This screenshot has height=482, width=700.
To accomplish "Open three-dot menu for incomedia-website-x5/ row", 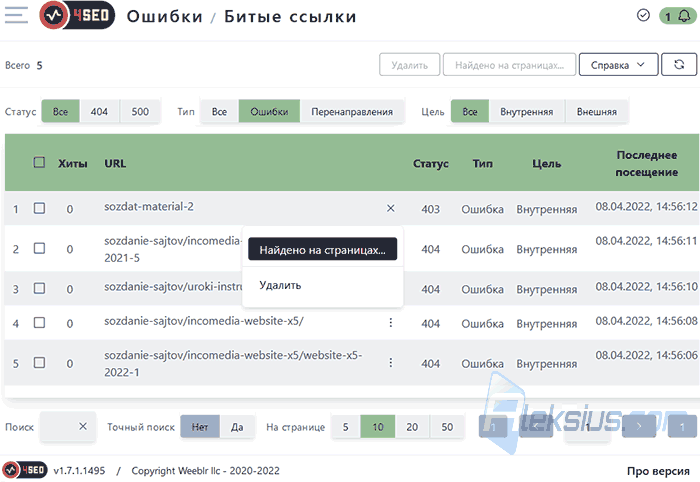I will [x=391, y=323].
